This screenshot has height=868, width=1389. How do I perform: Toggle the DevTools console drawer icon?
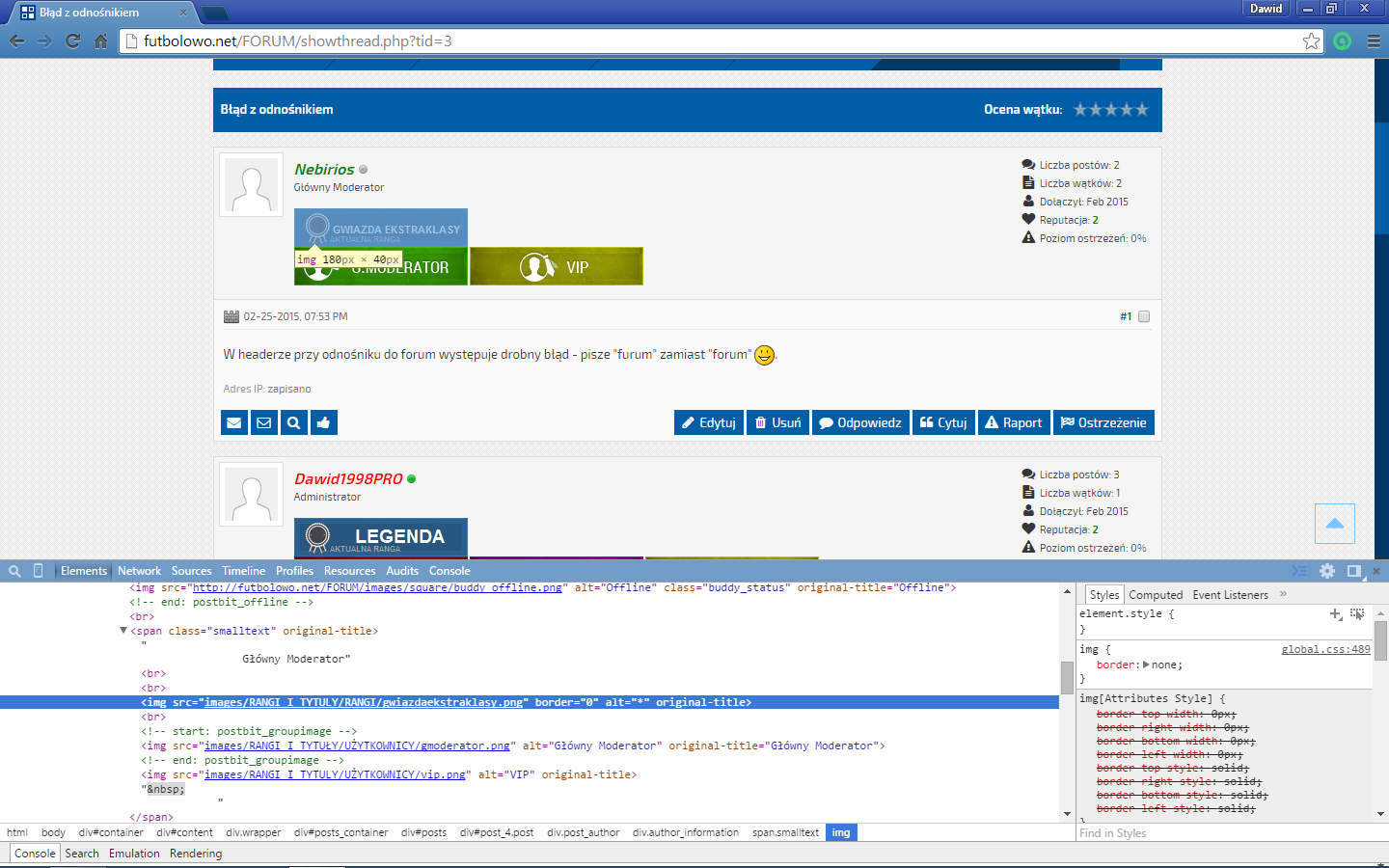(x=1299, y=571)
